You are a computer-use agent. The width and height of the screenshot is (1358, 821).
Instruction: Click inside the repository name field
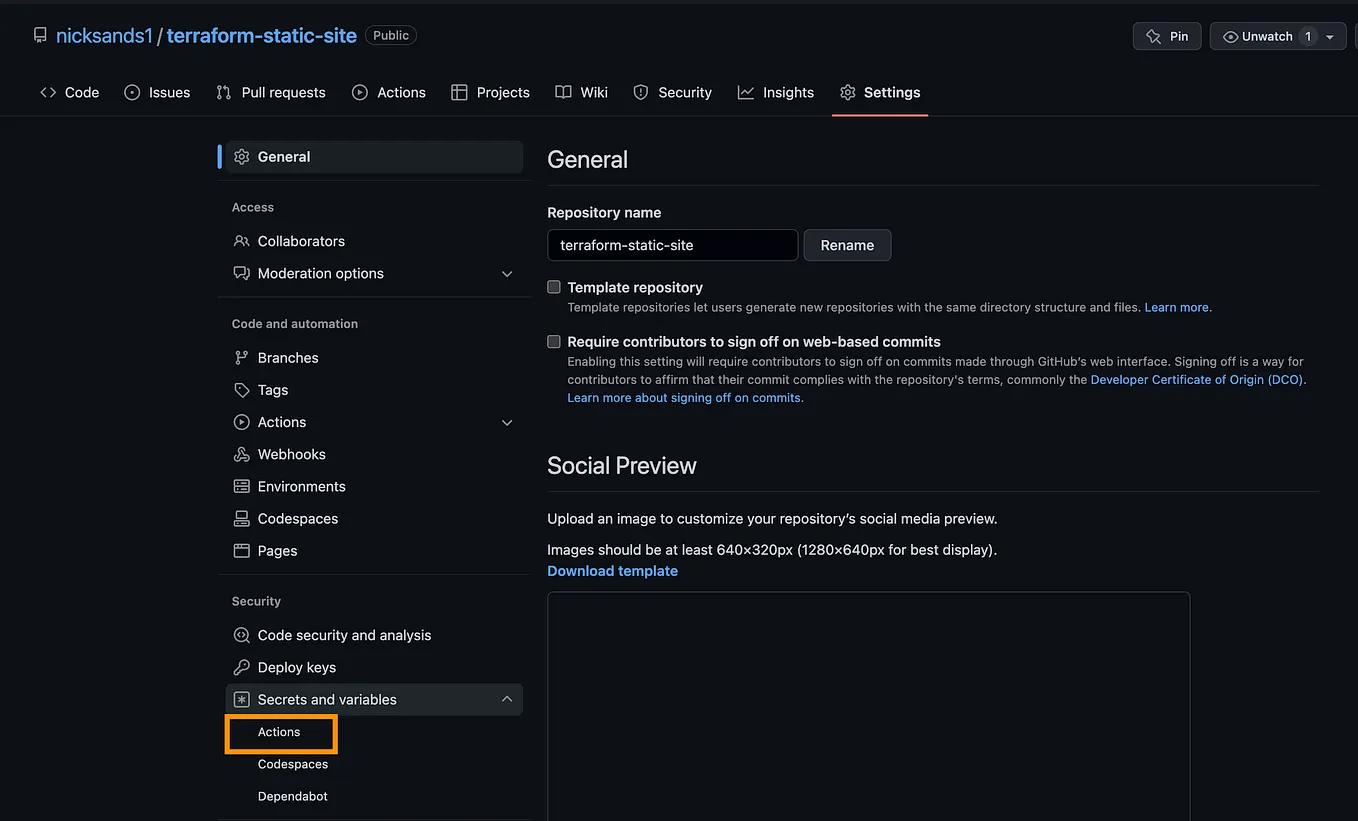(x=672, y=245)
